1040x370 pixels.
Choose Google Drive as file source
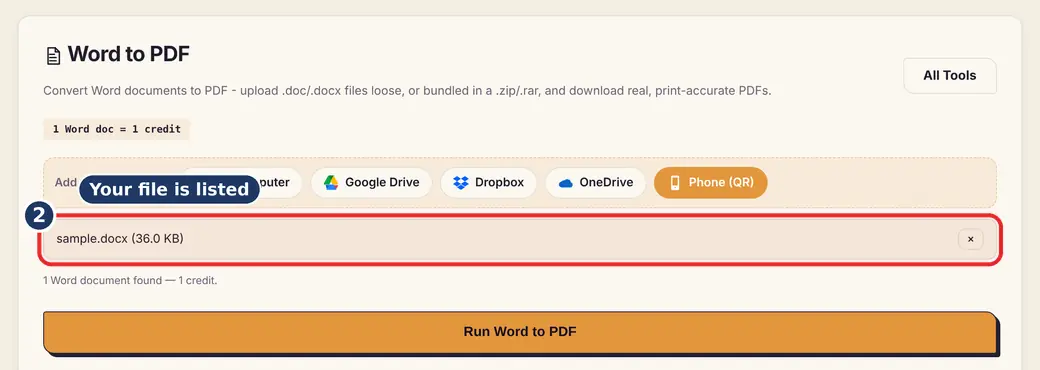tap(371, 182)
